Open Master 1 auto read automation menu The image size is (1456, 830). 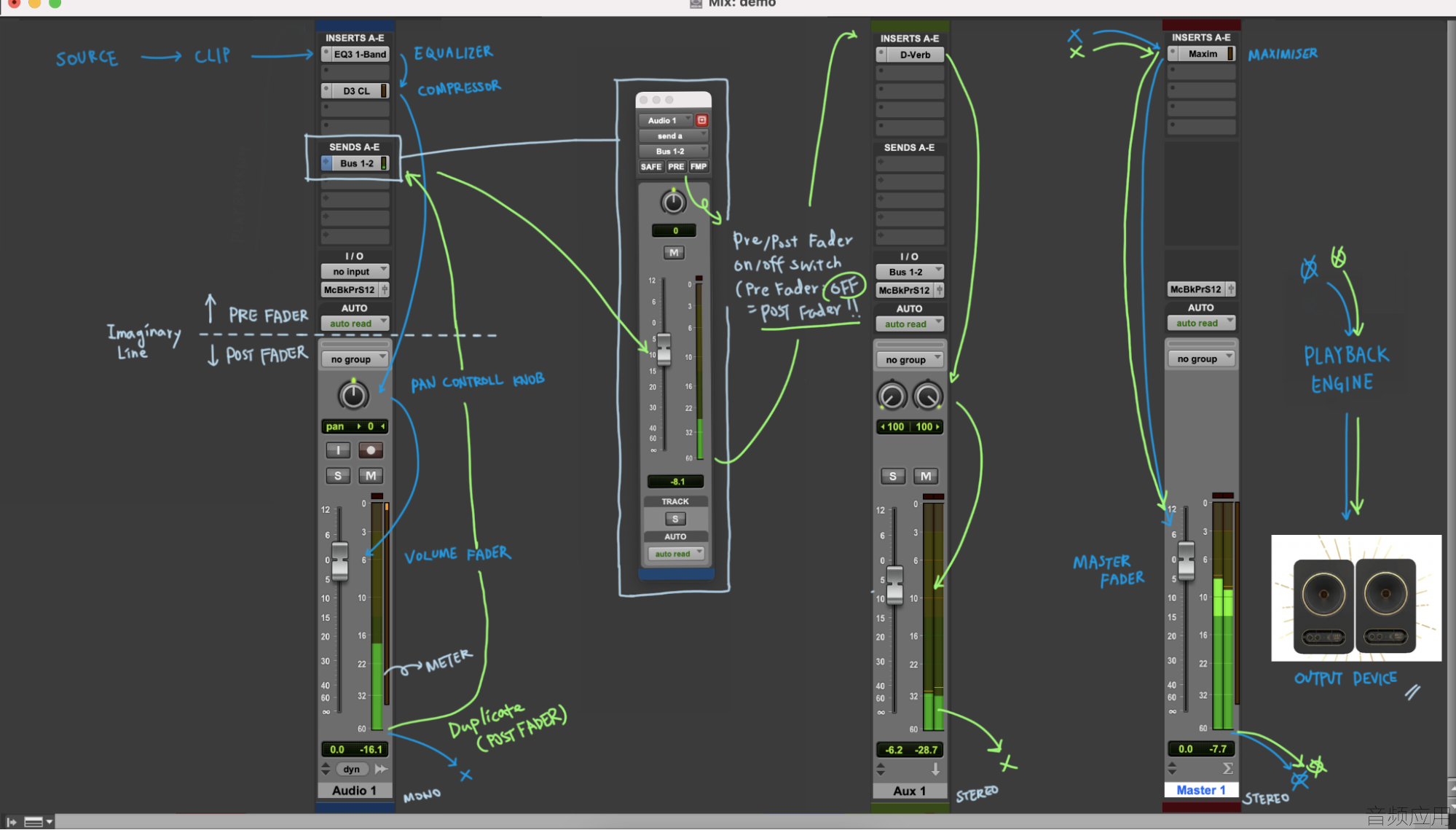[1201, 323]
